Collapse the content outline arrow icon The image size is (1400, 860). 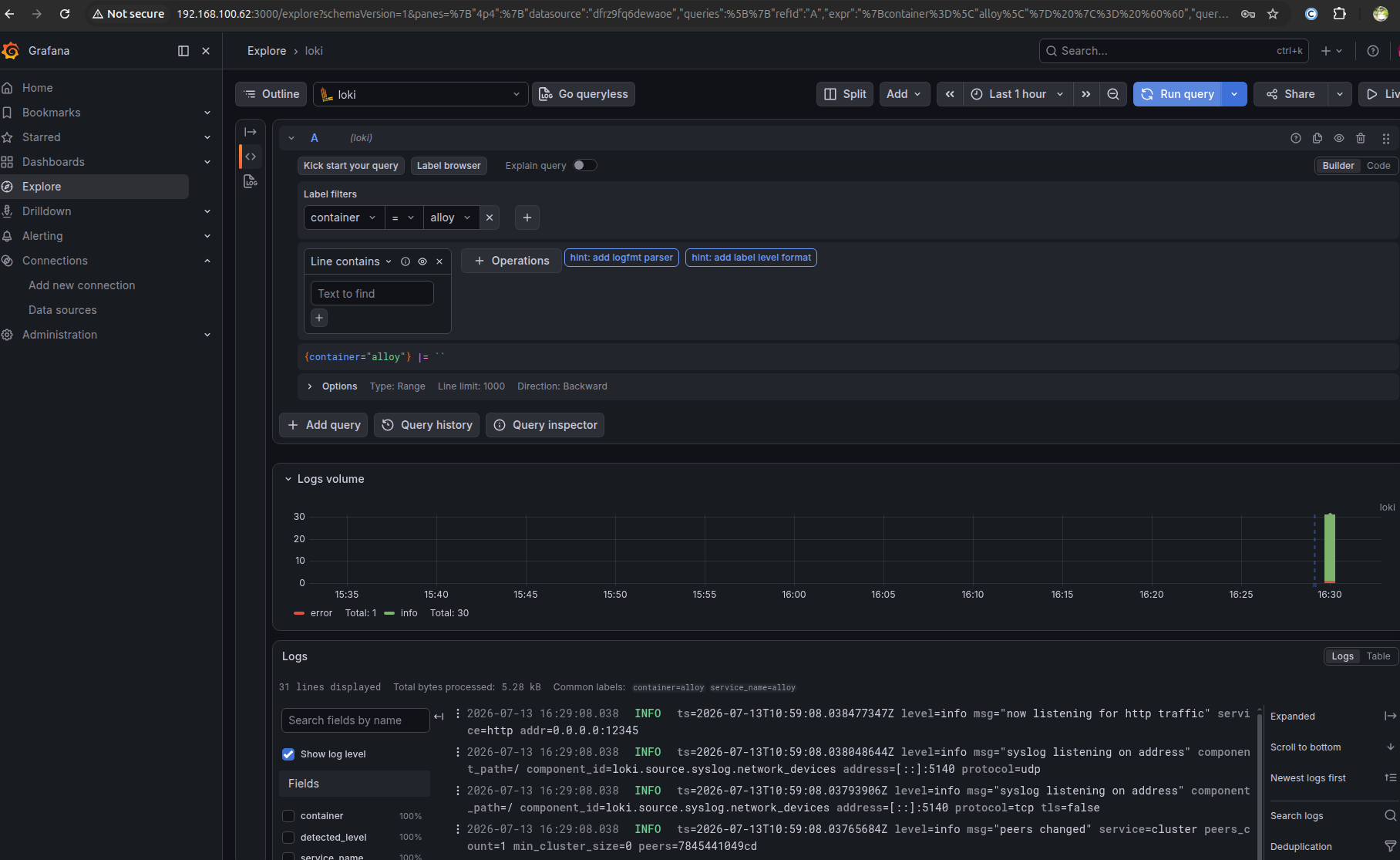[x=251, y=132]
